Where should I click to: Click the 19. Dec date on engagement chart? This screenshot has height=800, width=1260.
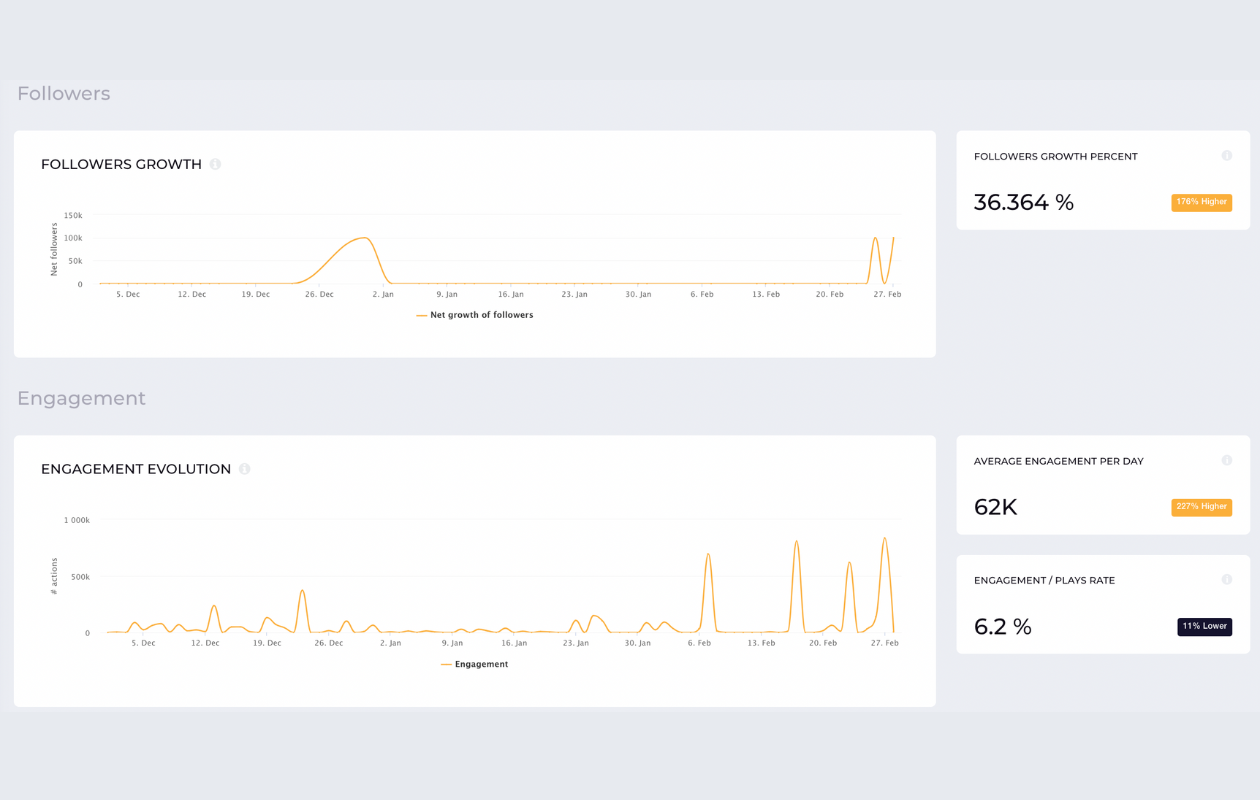(267, 644)
